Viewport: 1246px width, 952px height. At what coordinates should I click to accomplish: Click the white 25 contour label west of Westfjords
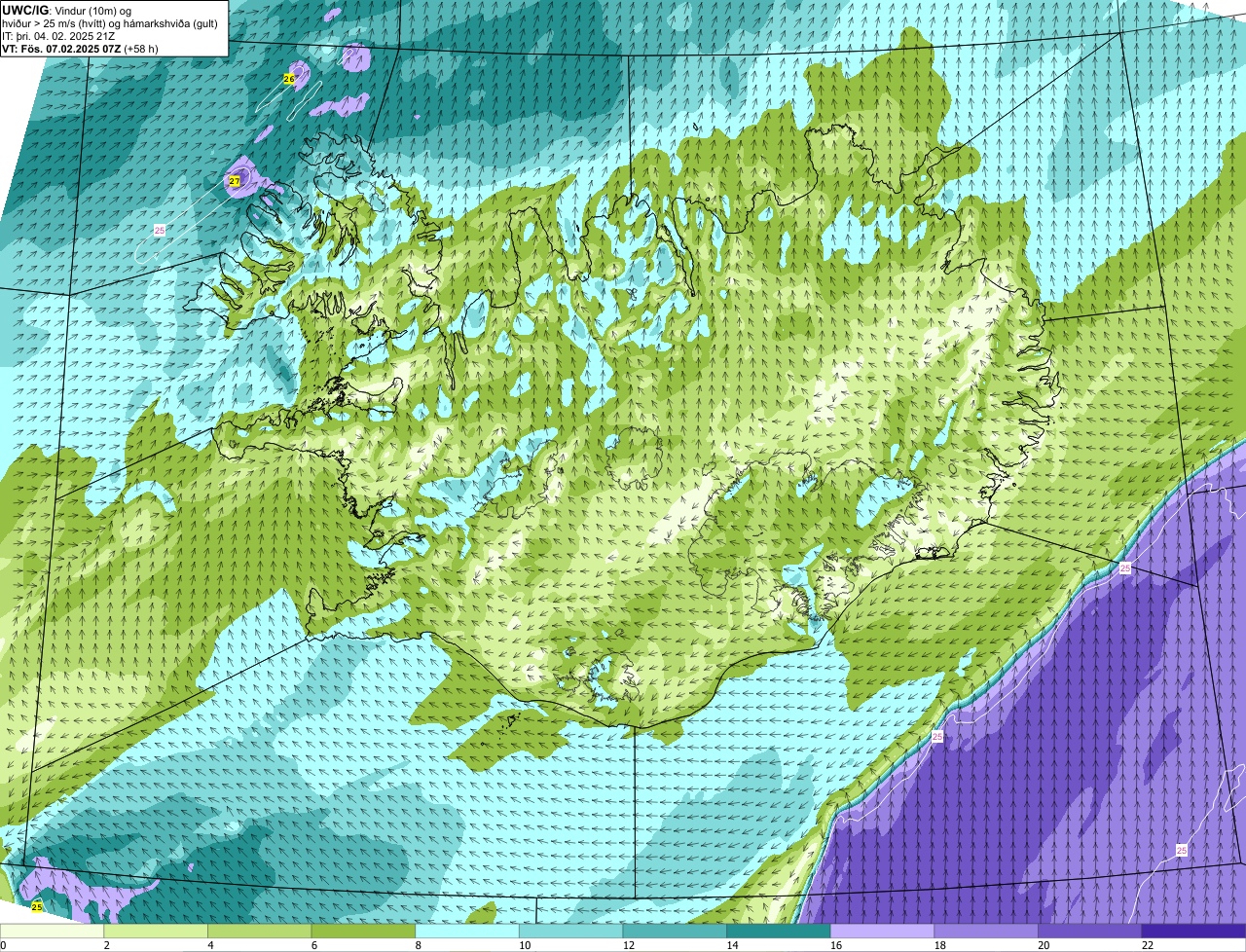160,230
